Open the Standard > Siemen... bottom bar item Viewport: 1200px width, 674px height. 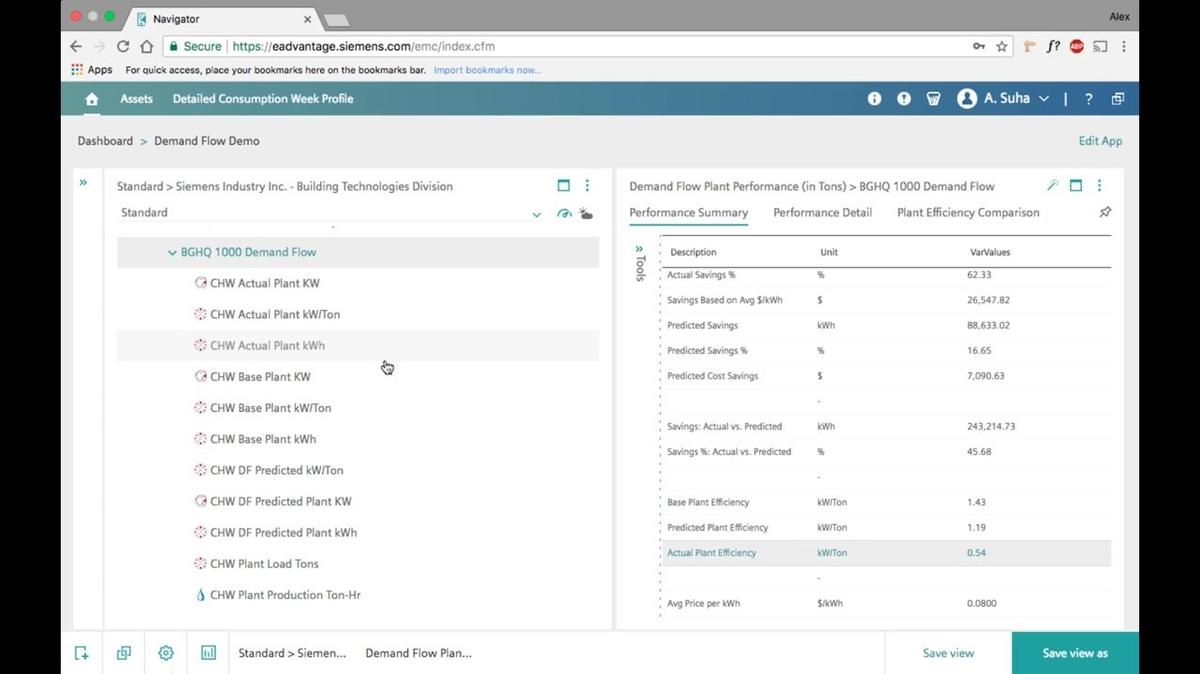click(x=292, y=653)
